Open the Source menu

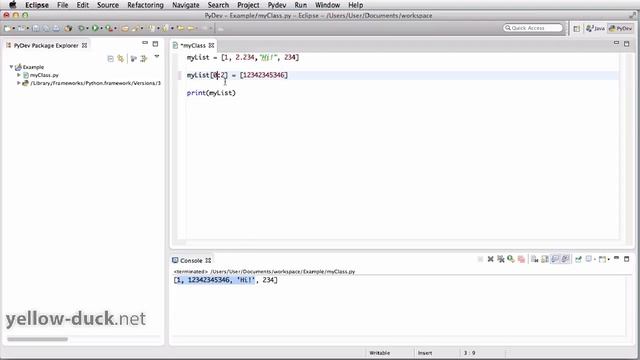[x=108, y=5]
